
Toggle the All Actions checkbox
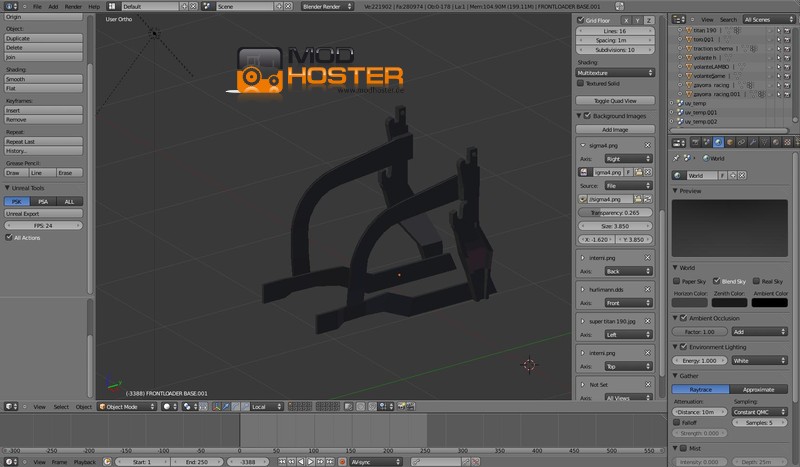(9, 237)
